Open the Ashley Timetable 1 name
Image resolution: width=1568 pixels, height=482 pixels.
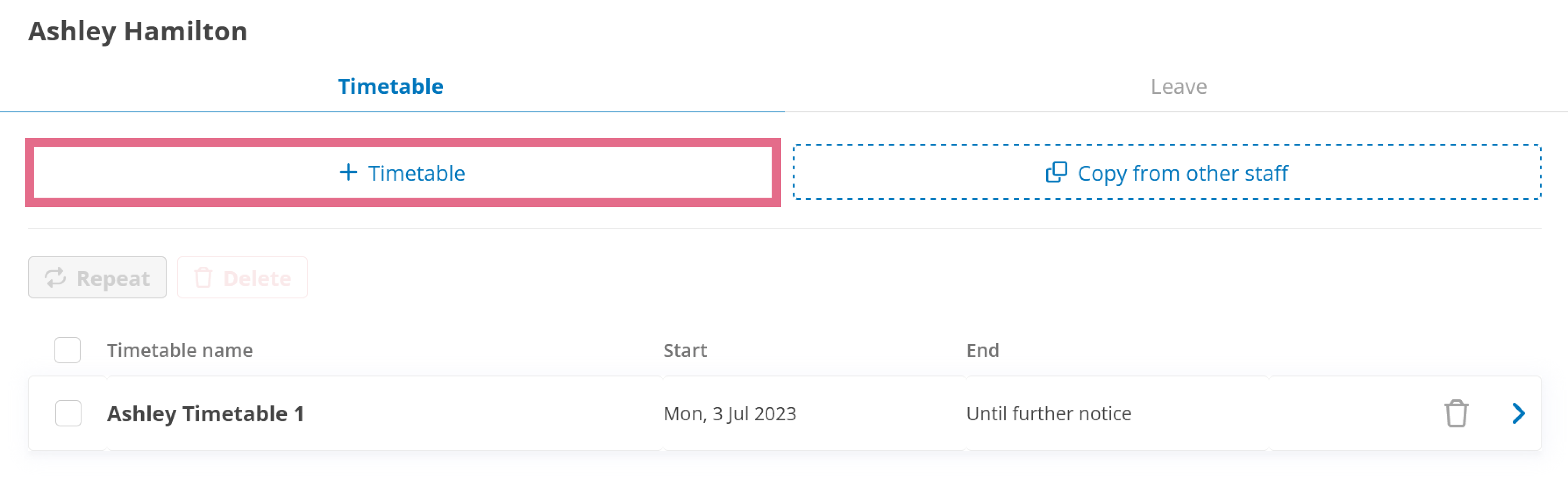[205, 414]
